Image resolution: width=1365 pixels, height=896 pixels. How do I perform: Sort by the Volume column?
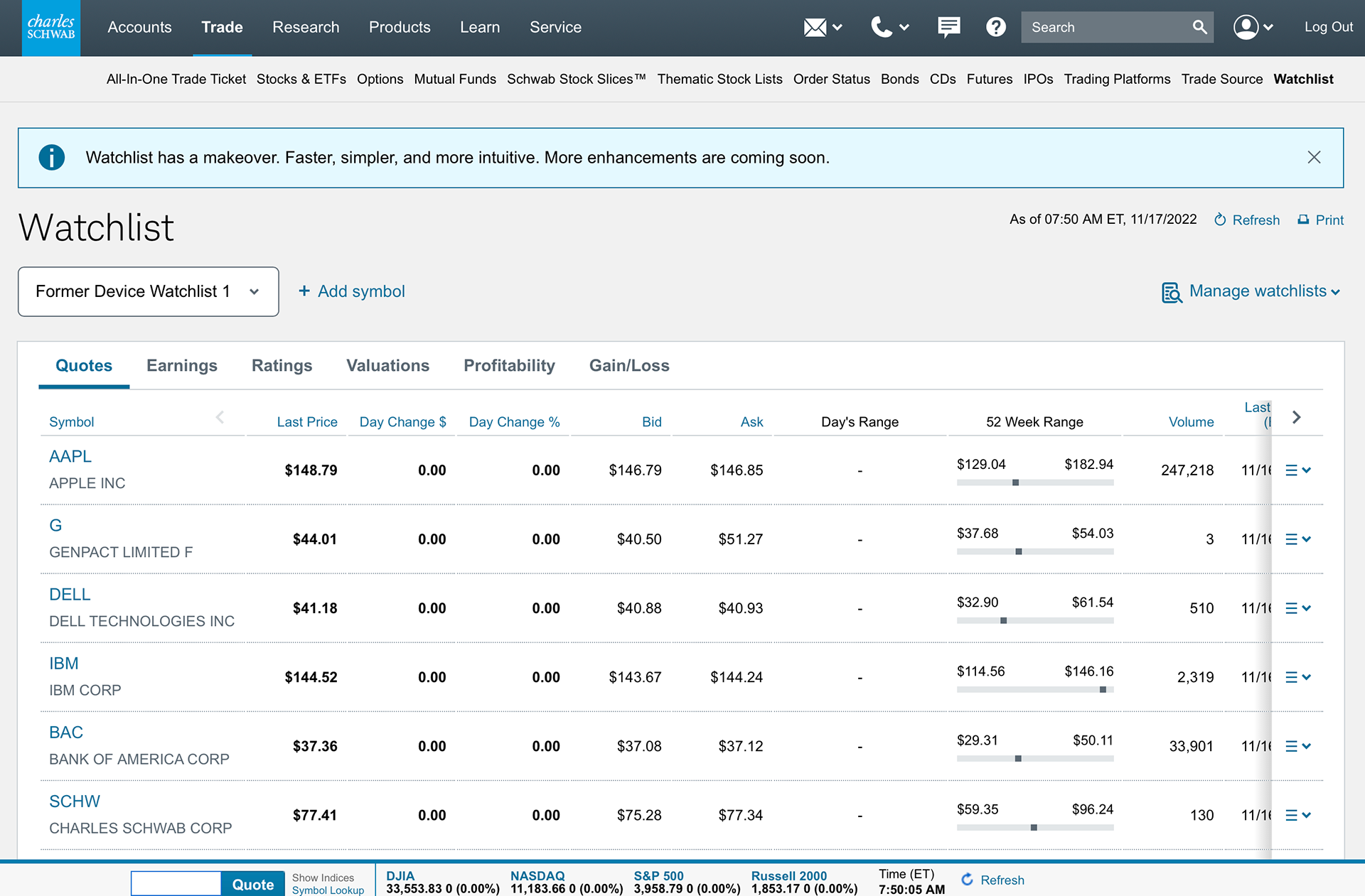pos(1191,422)
